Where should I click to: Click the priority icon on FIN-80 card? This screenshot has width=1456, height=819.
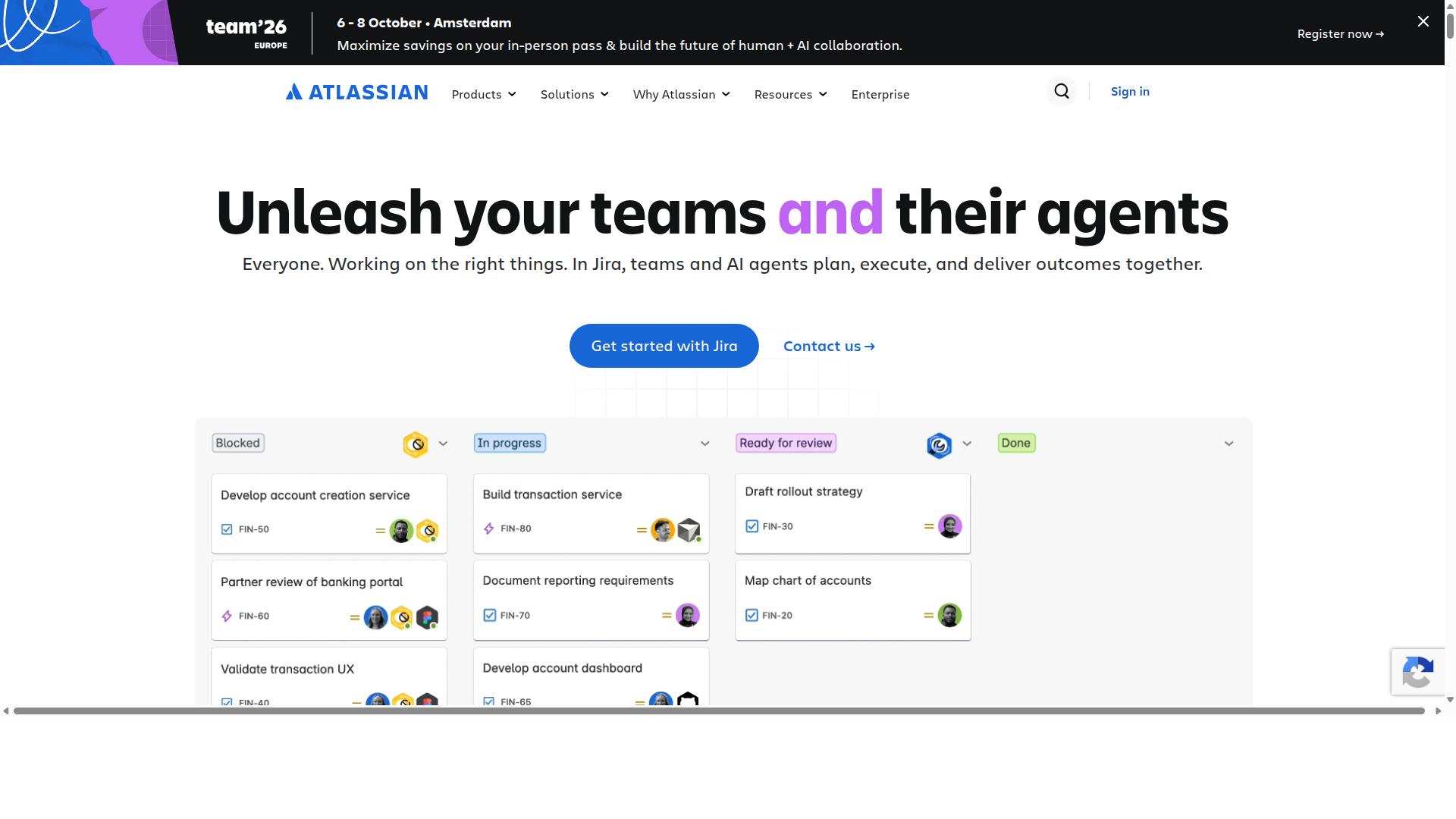point(642,530)
